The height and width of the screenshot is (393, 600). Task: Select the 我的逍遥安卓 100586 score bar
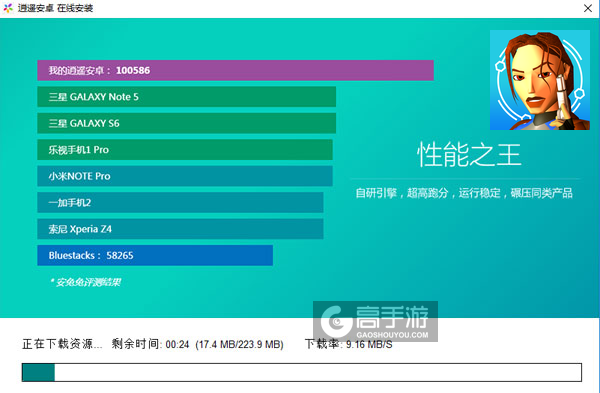(x=235, y=70)
